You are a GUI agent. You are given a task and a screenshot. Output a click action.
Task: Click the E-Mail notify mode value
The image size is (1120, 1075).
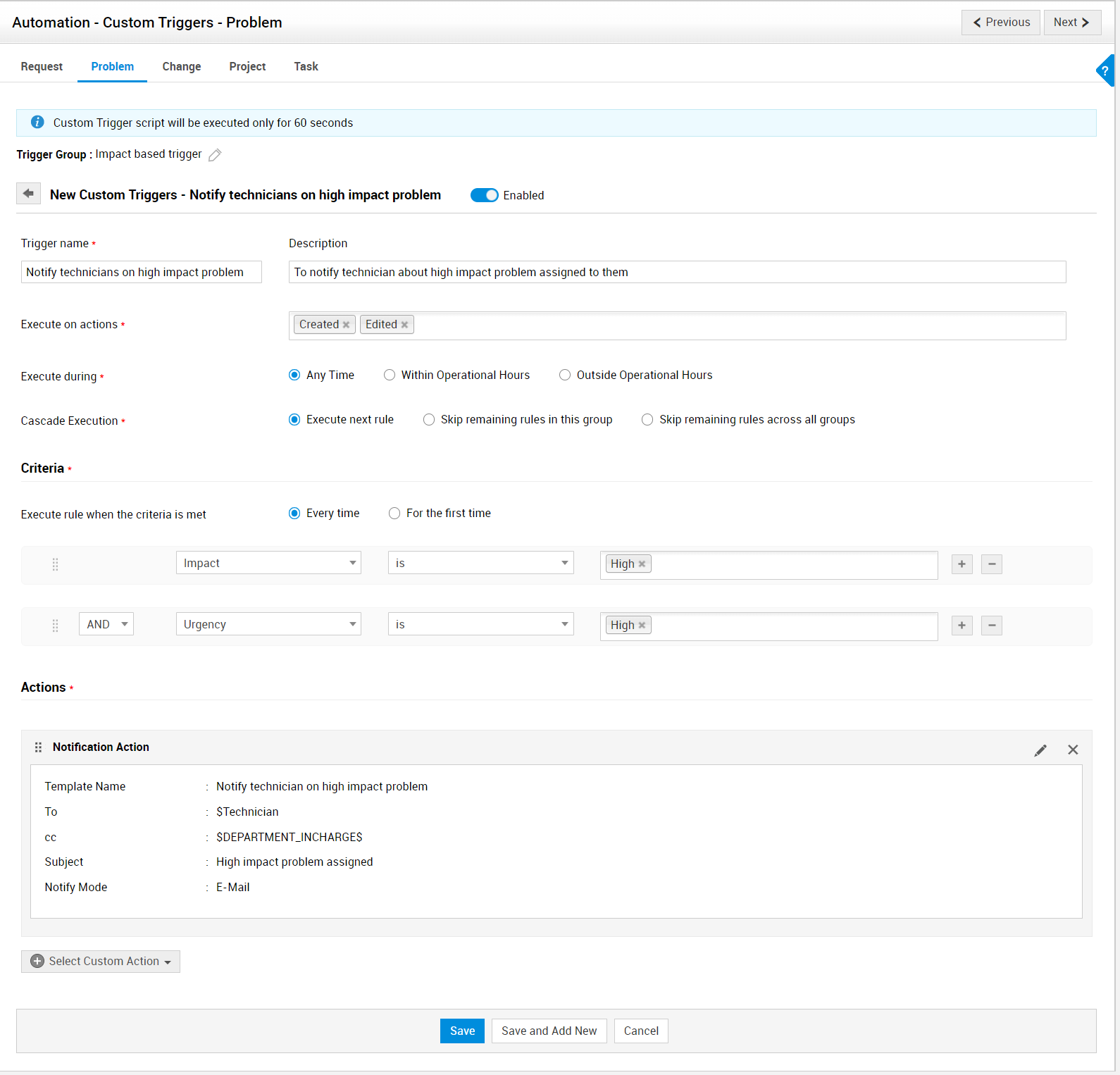click(233, 888)
